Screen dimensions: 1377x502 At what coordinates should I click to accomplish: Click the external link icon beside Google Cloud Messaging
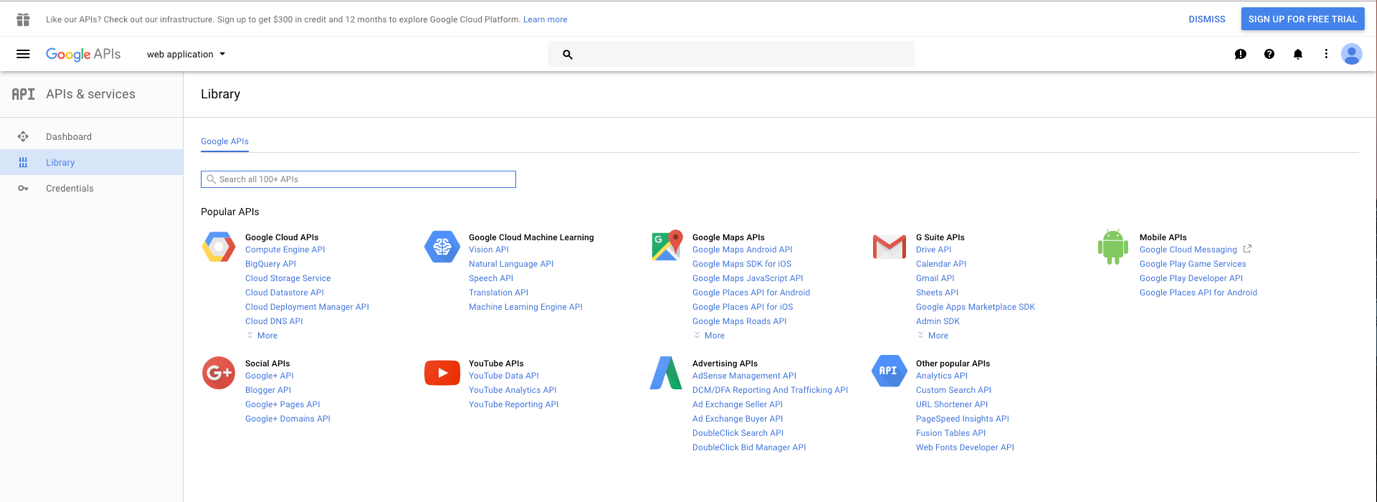pyautogui.click(x=1247, y=249)
